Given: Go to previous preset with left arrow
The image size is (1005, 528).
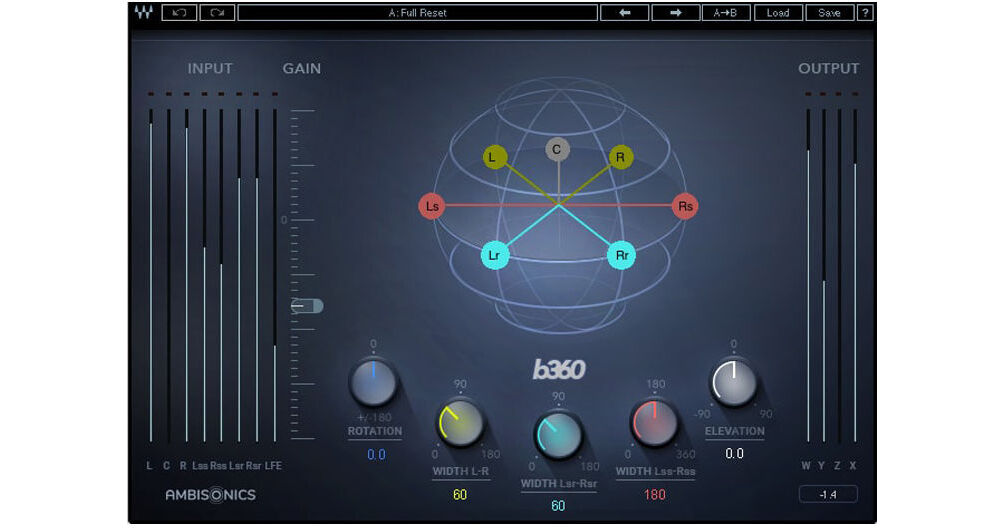Looking at the screenshot, I should (x=625, y=13).
